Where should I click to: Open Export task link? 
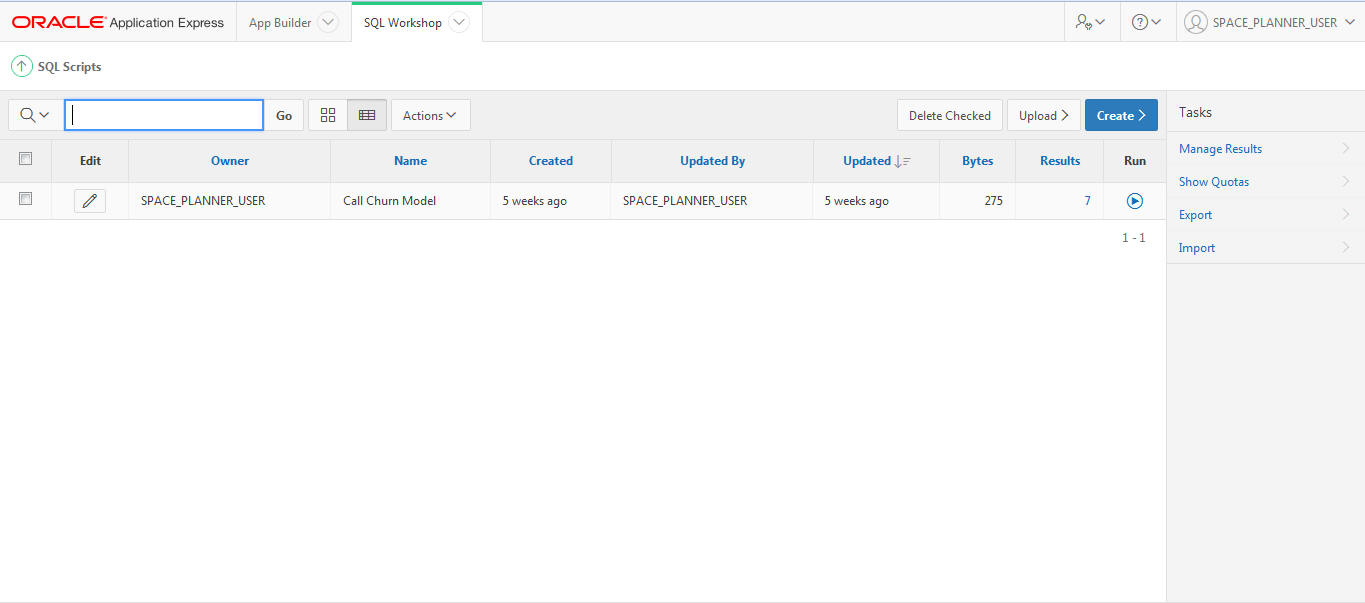(x=1195, y=215)
